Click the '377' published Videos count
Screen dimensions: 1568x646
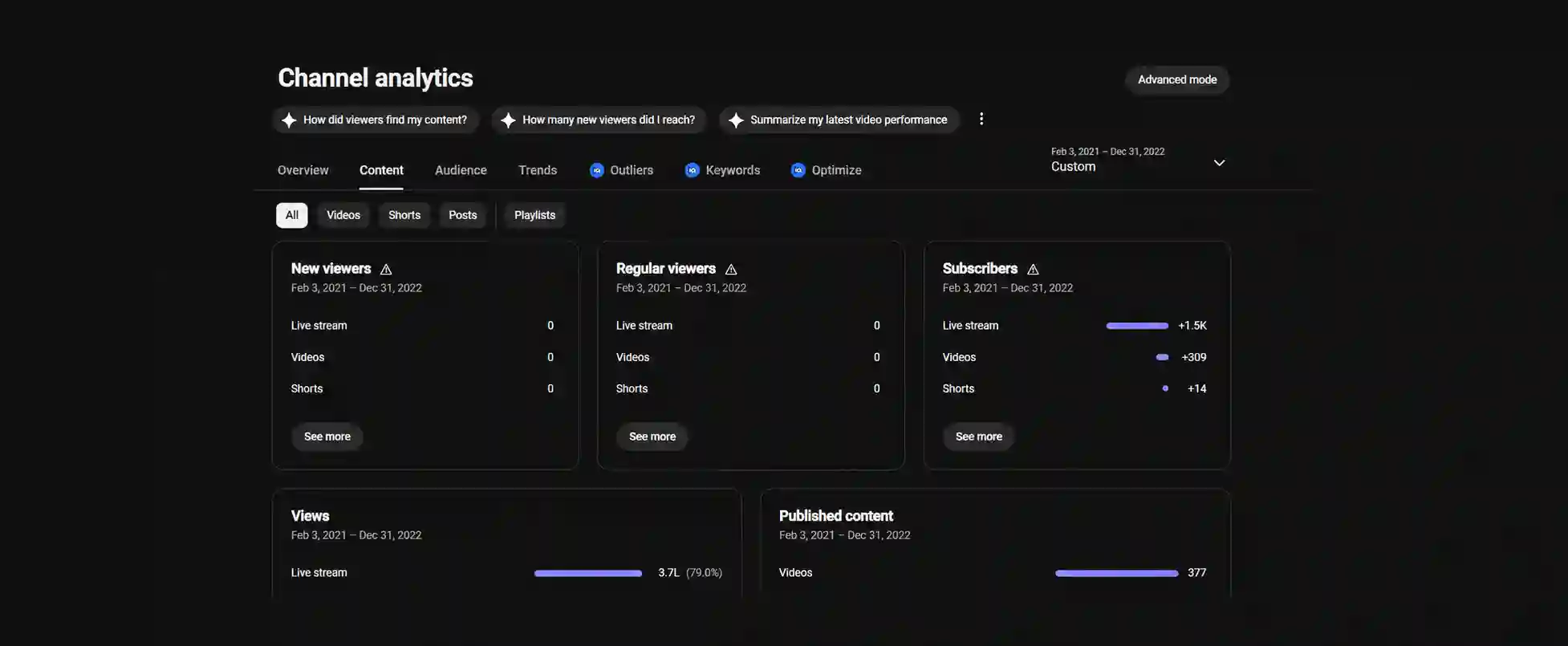click(x=1197, y=573)
